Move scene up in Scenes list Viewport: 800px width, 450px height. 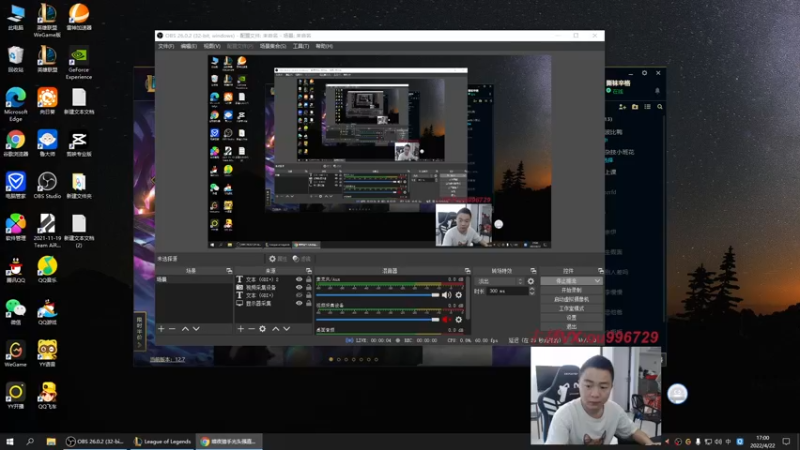coord(185,329)
